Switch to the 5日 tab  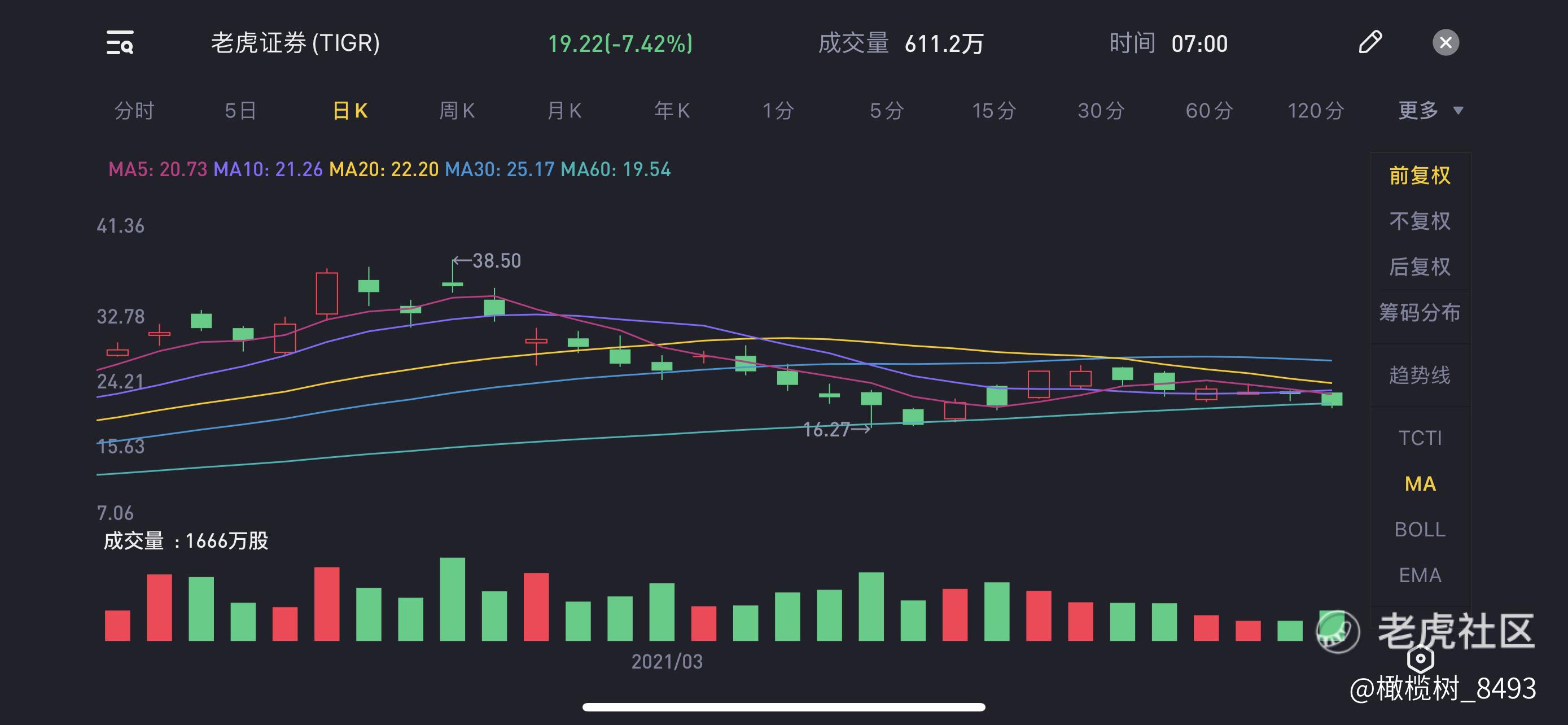[x=240, y=111]
